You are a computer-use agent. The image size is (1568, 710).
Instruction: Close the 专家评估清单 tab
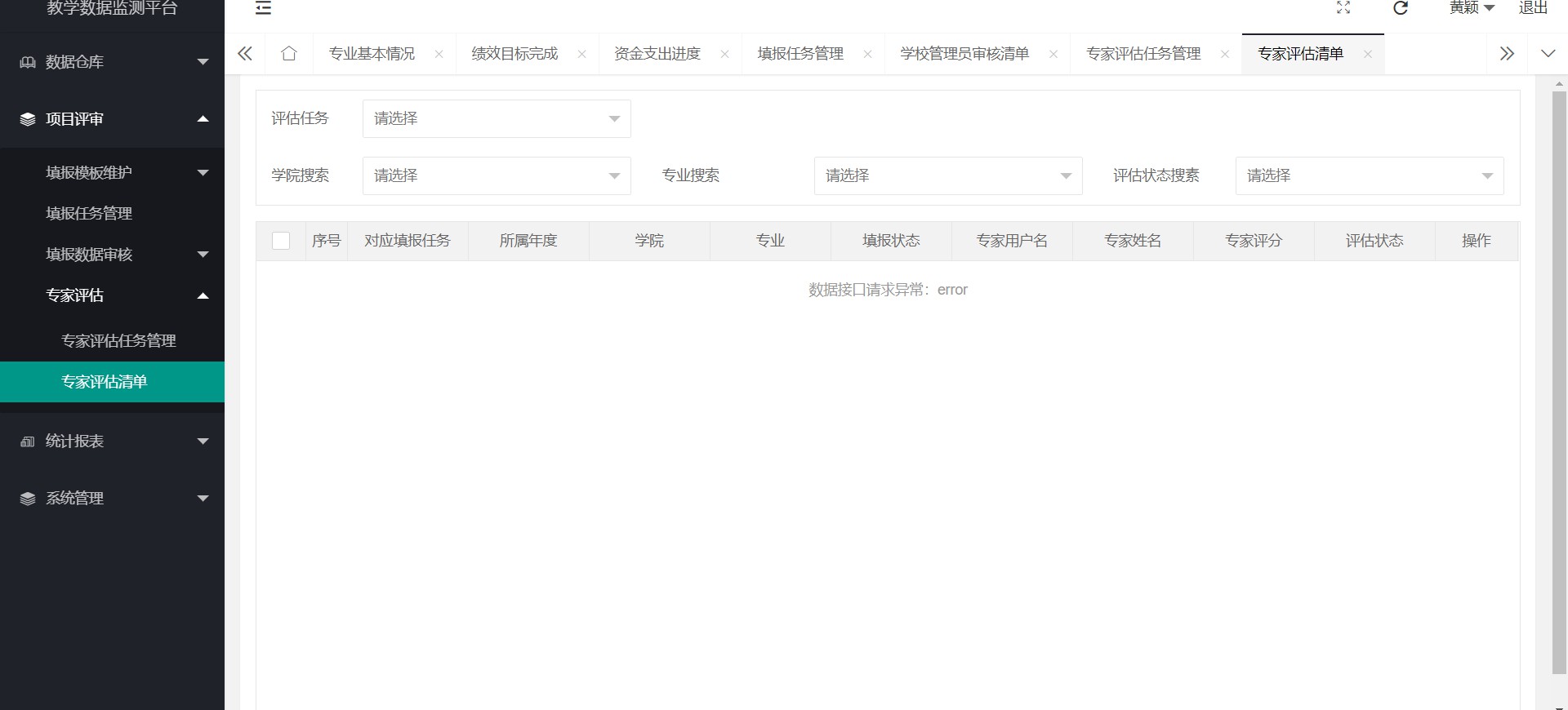(x=1367, y=54)
